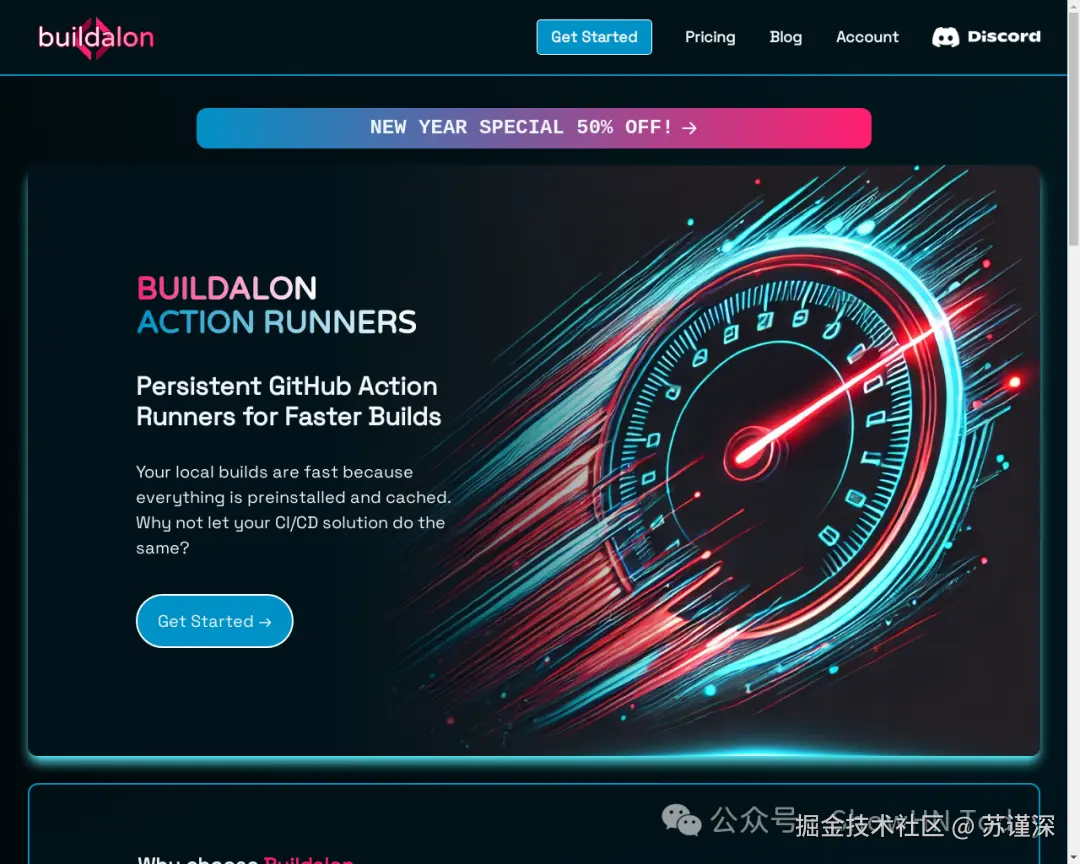Click the red speedometer needle center
This screenshot has width=1080, height=864.
(747, 452)
